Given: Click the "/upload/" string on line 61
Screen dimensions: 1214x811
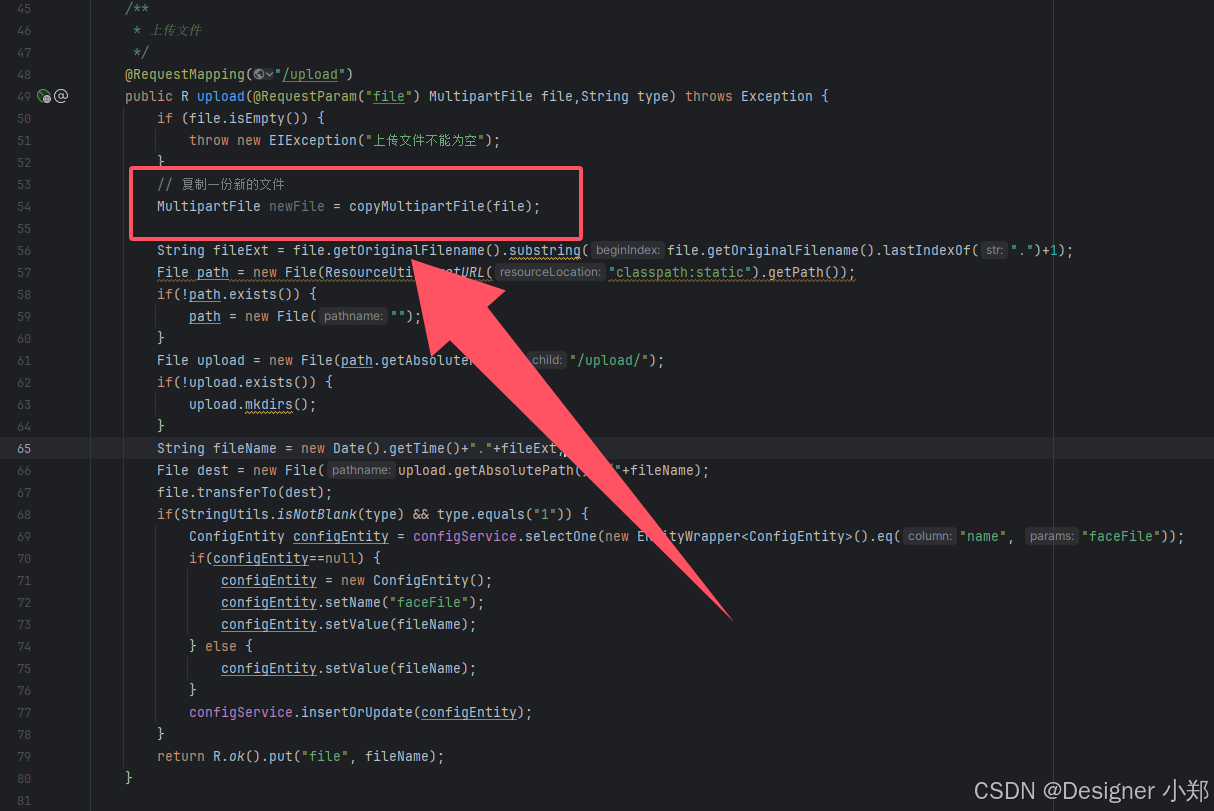Looking at the screenshot, I should tap(610, 360).
